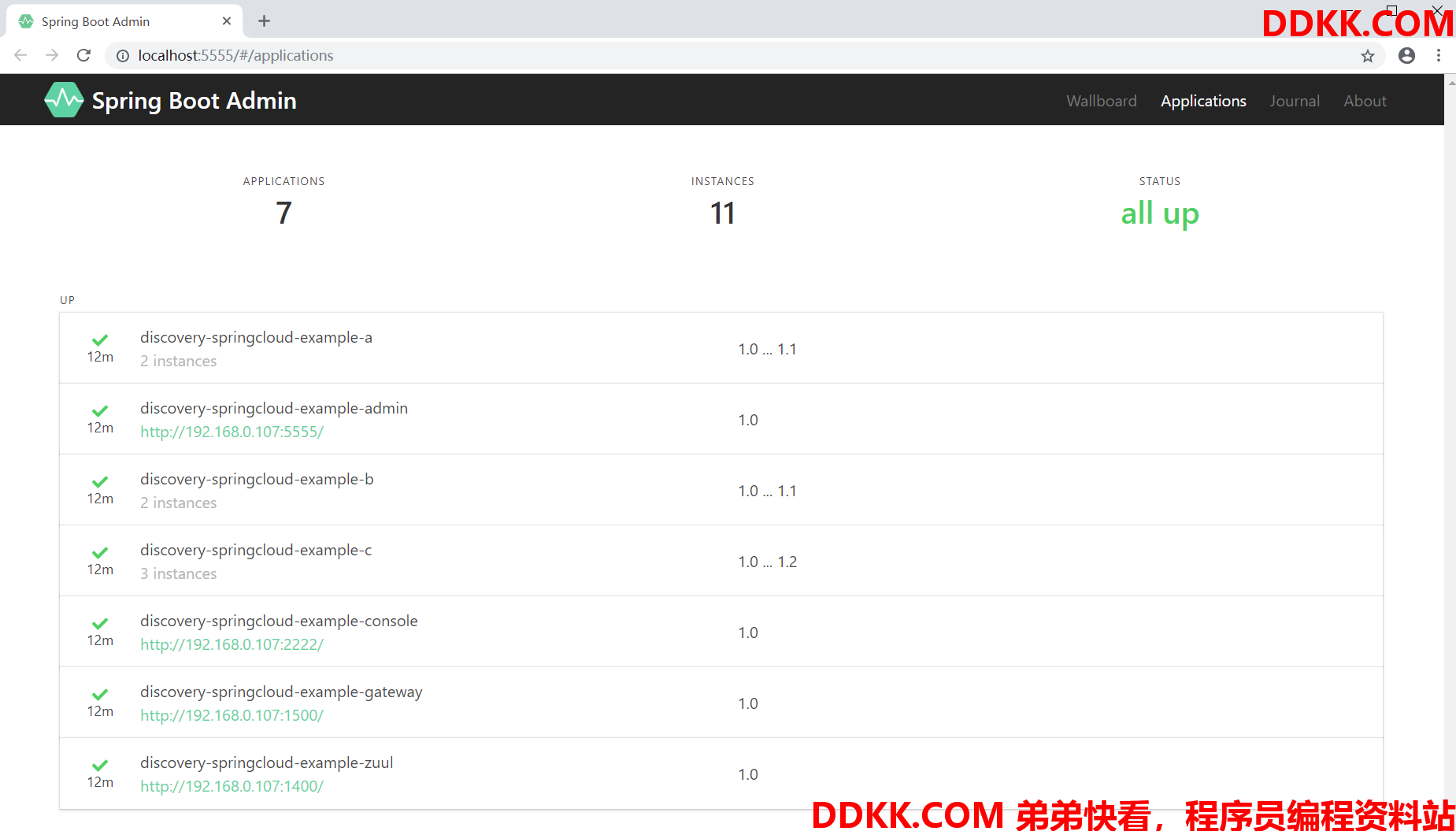Click the instances count 11
The width and height of the screenshot is (1456, 831).
click(x=722, y=213)
